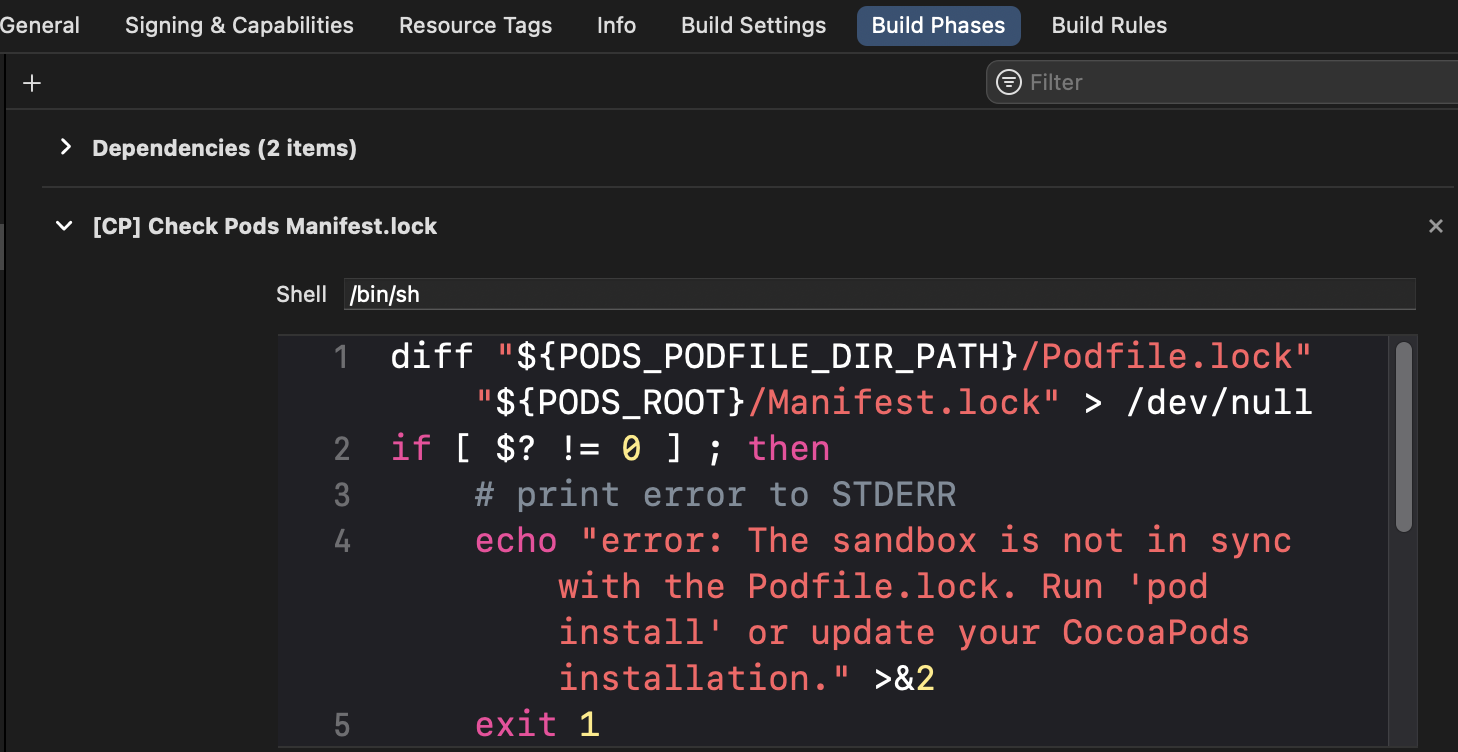The image size is (1458, 752).
Task: Click the Shell path field showing /bin/sh
Action: pos(878,294)
